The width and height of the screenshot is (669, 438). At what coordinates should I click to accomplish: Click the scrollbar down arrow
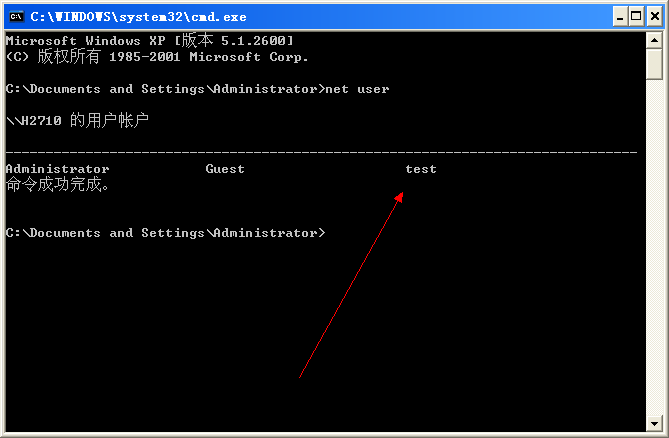coord(654,423)
